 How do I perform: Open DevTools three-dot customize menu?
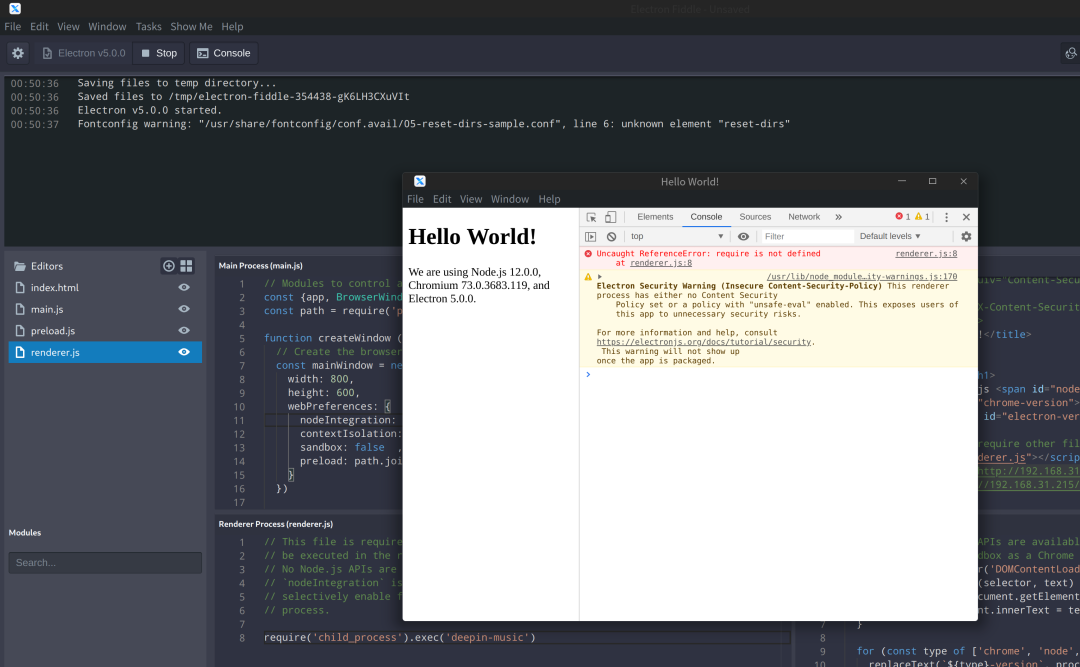[x=946, y=217]
